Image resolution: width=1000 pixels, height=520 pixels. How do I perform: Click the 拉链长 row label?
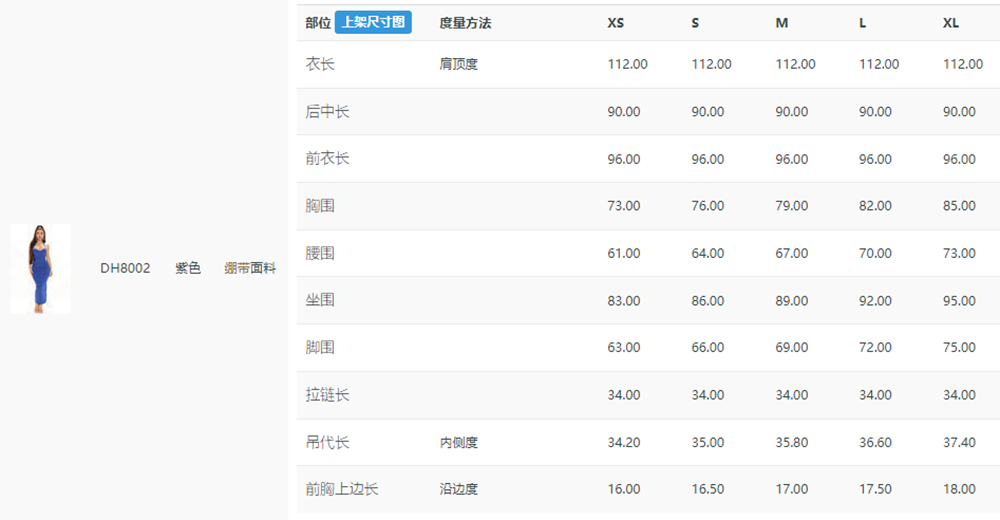[327, 395]
